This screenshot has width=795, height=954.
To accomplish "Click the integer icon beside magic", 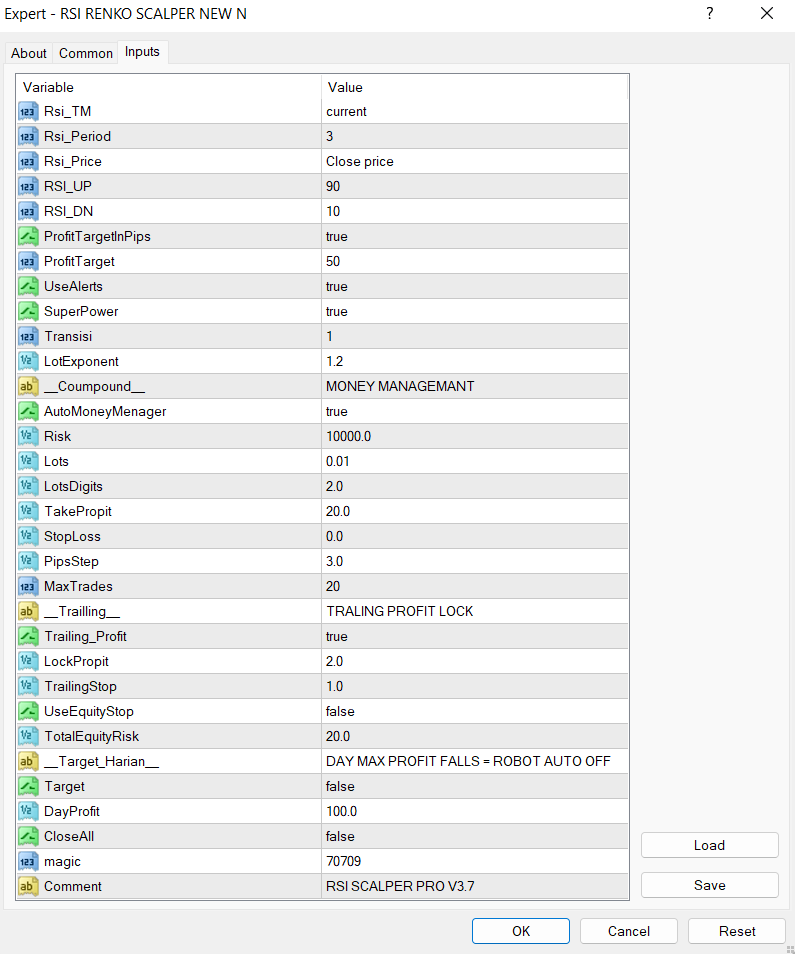I will pos(28,861).
